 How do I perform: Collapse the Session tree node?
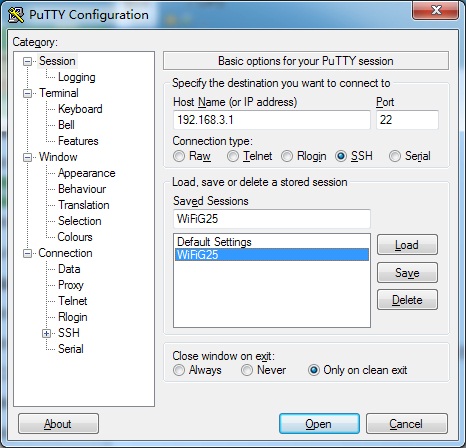pyautogui.click(x=27, y=61)
